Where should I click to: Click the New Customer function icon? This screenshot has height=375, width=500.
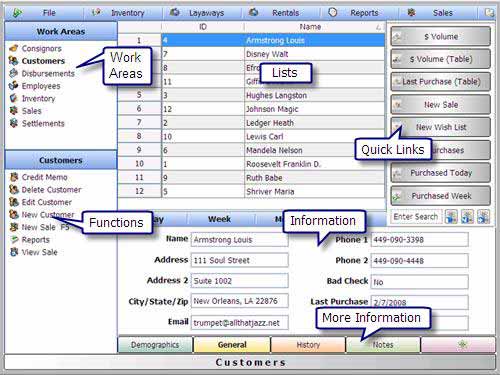14,215
